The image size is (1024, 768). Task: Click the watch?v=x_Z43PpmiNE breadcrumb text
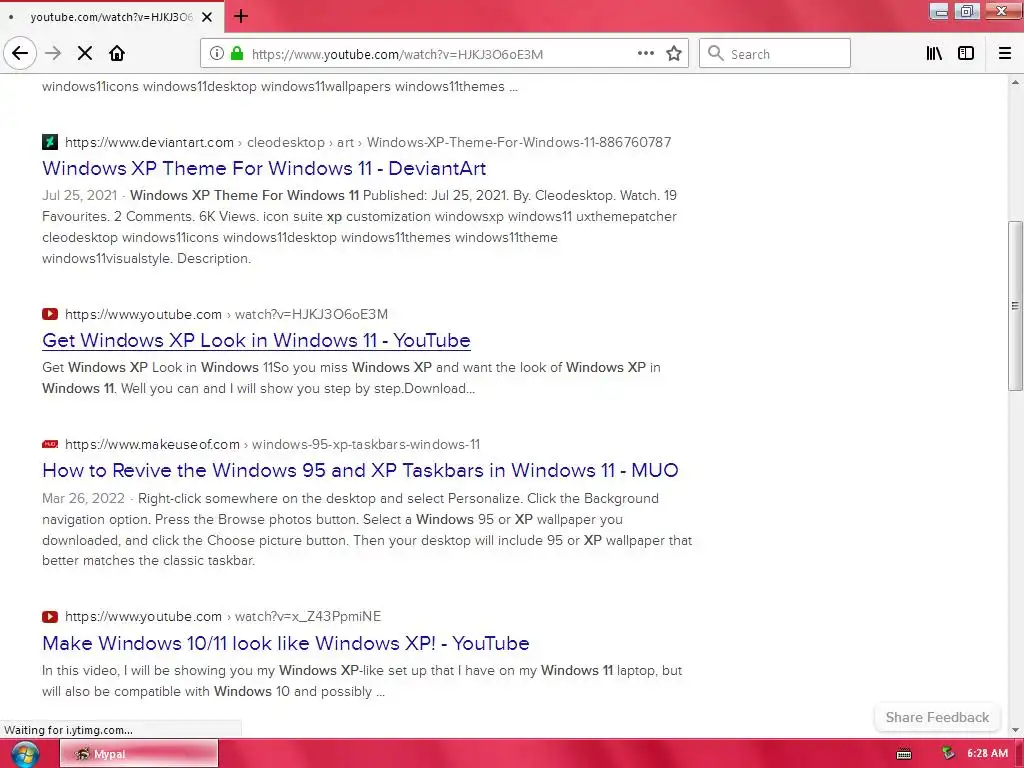pyautogui.click(x=308, y=616)
